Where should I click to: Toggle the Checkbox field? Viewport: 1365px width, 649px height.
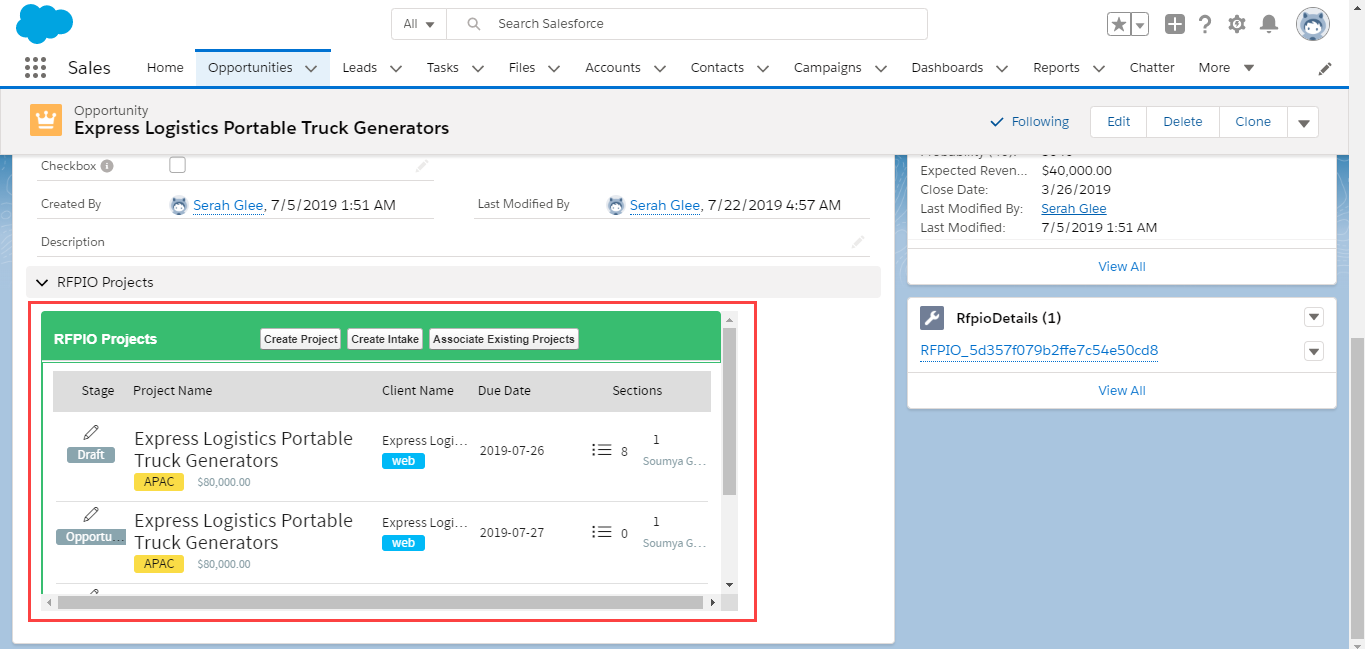click(x=177, y=165)
